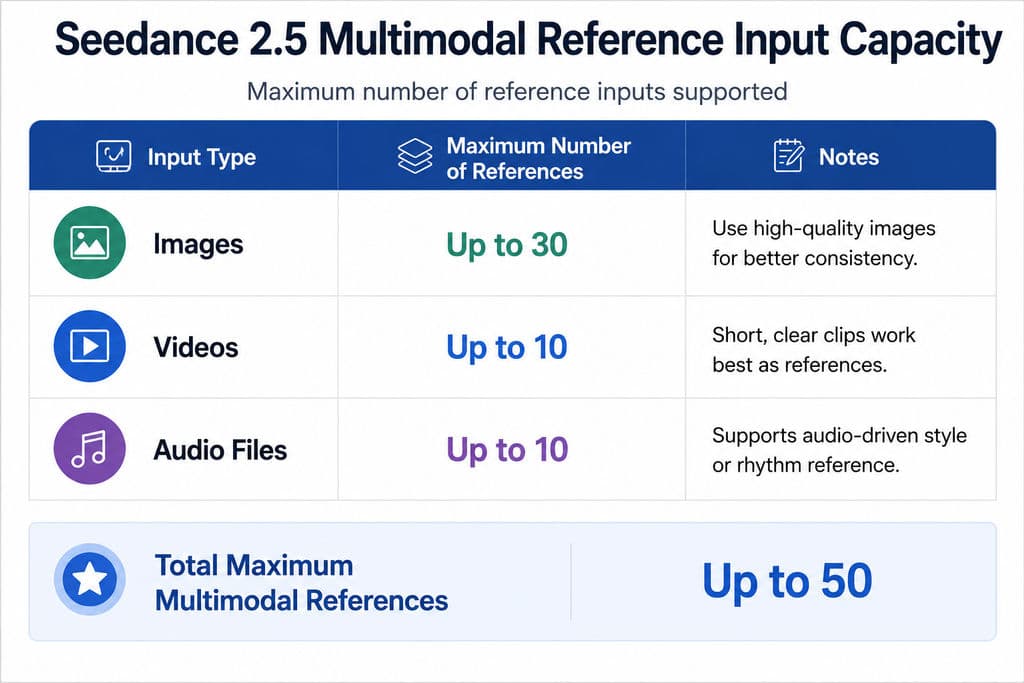Click the 'Supports audio-driven style' note
This screenshot has height=683, width=1024.
point(839,450)
